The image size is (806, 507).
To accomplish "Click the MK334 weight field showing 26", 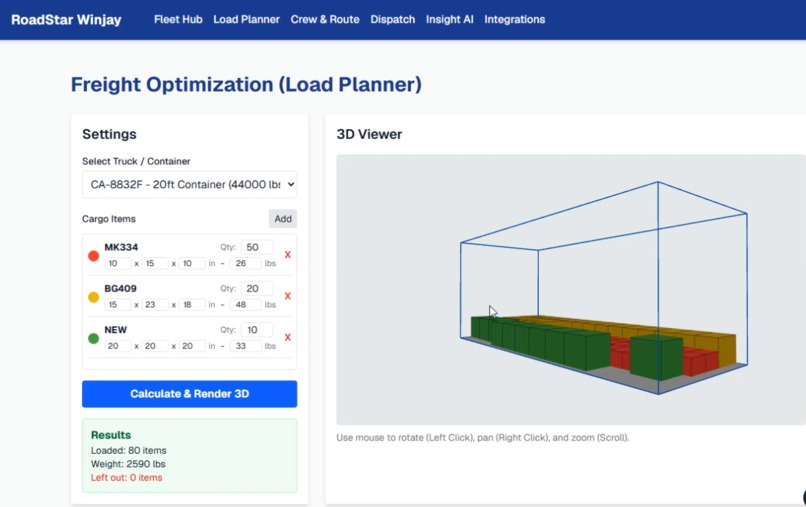I will pyautogui.click(x=245, y=263).
